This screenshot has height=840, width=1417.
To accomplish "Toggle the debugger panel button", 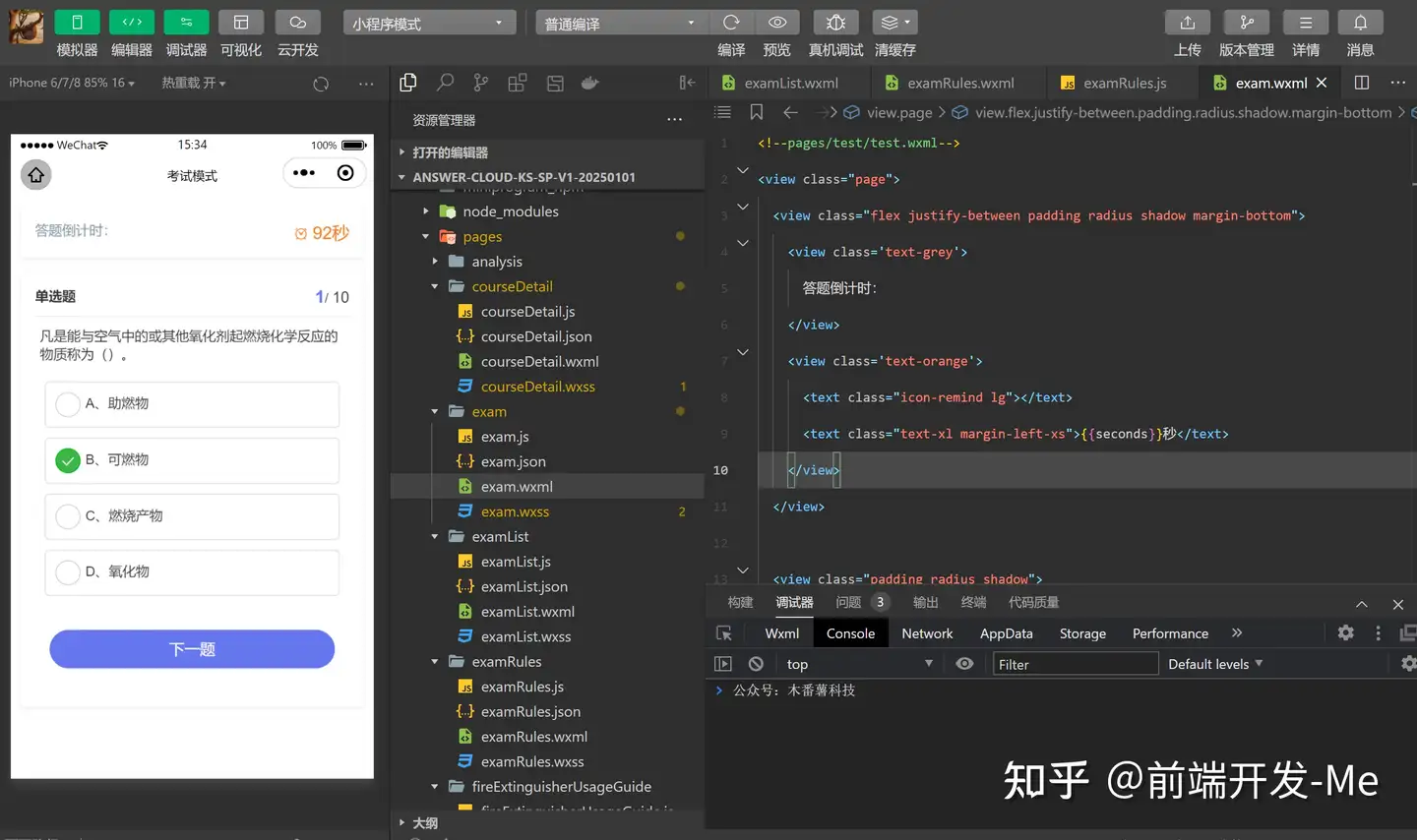I will 186,22.
